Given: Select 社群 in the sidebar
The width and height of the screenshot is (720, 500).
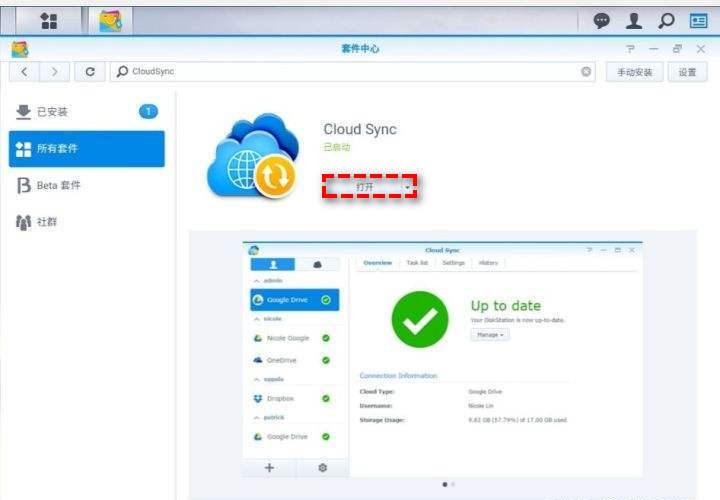Looking at the screenshot, I should [86, 222].
